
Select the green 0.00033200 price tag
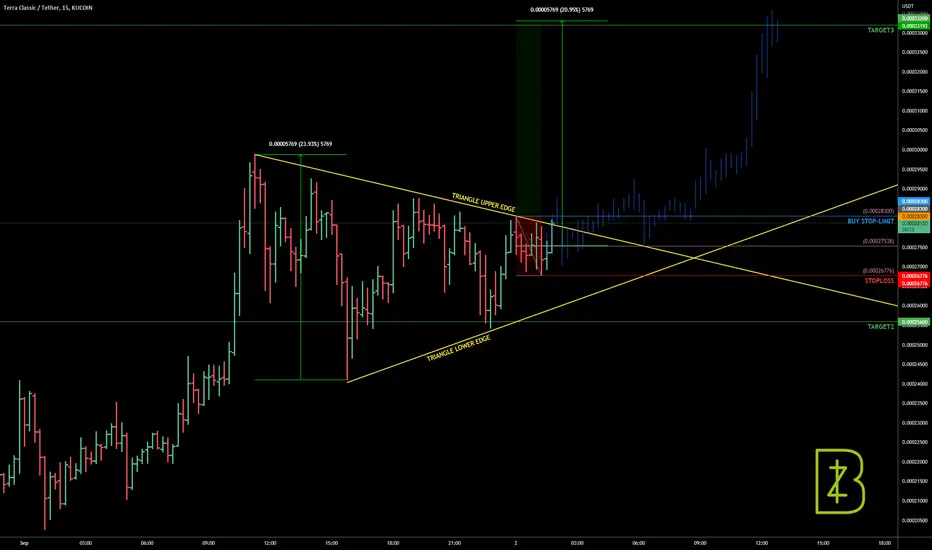[914, 18]
